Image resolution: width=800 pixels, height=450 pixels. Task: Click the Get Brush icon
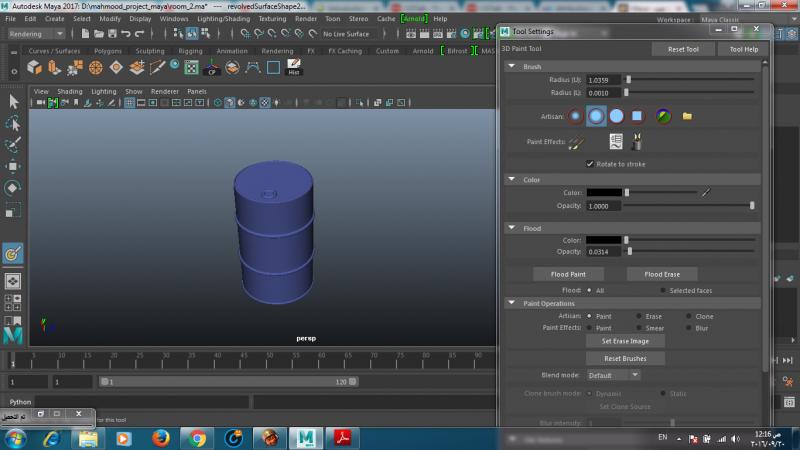(x=636, y=142)
